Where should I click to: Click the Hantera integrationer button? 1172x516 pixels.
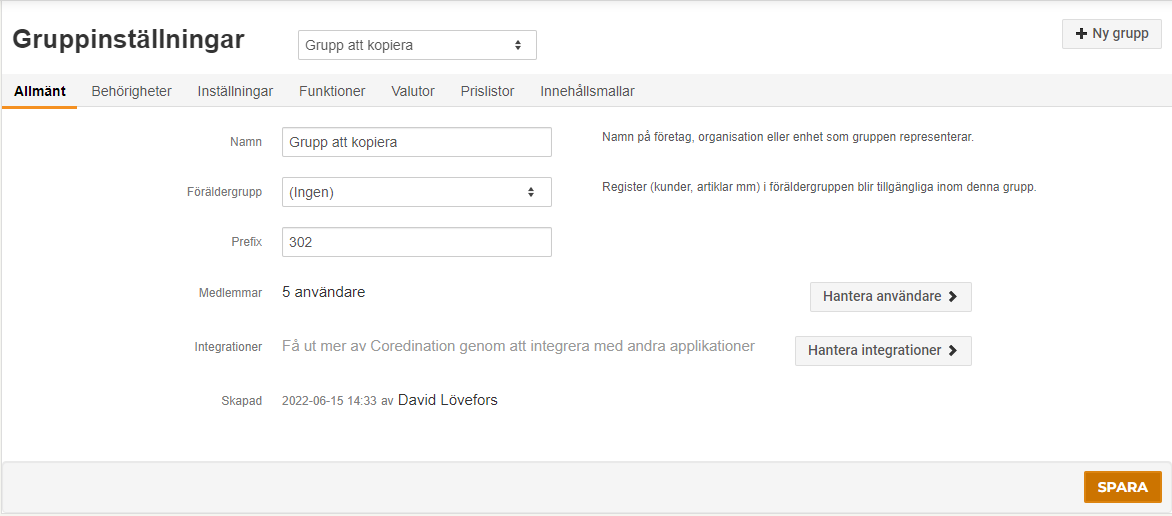pyautogui.click(x=883, y=351)
